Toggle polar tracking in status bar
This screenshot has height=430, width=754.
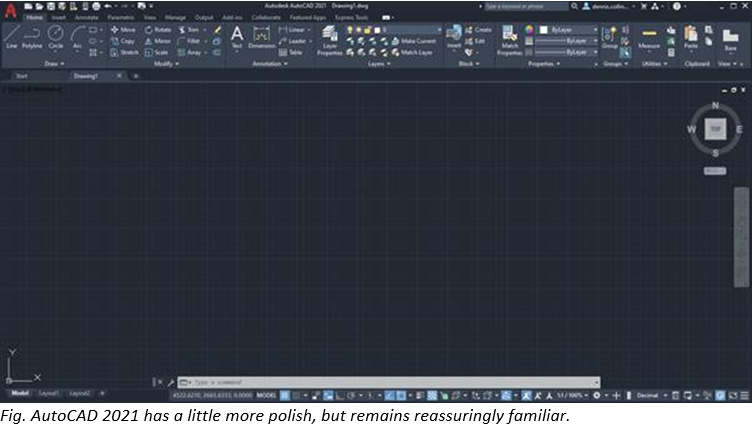click(x=352, y=395)
